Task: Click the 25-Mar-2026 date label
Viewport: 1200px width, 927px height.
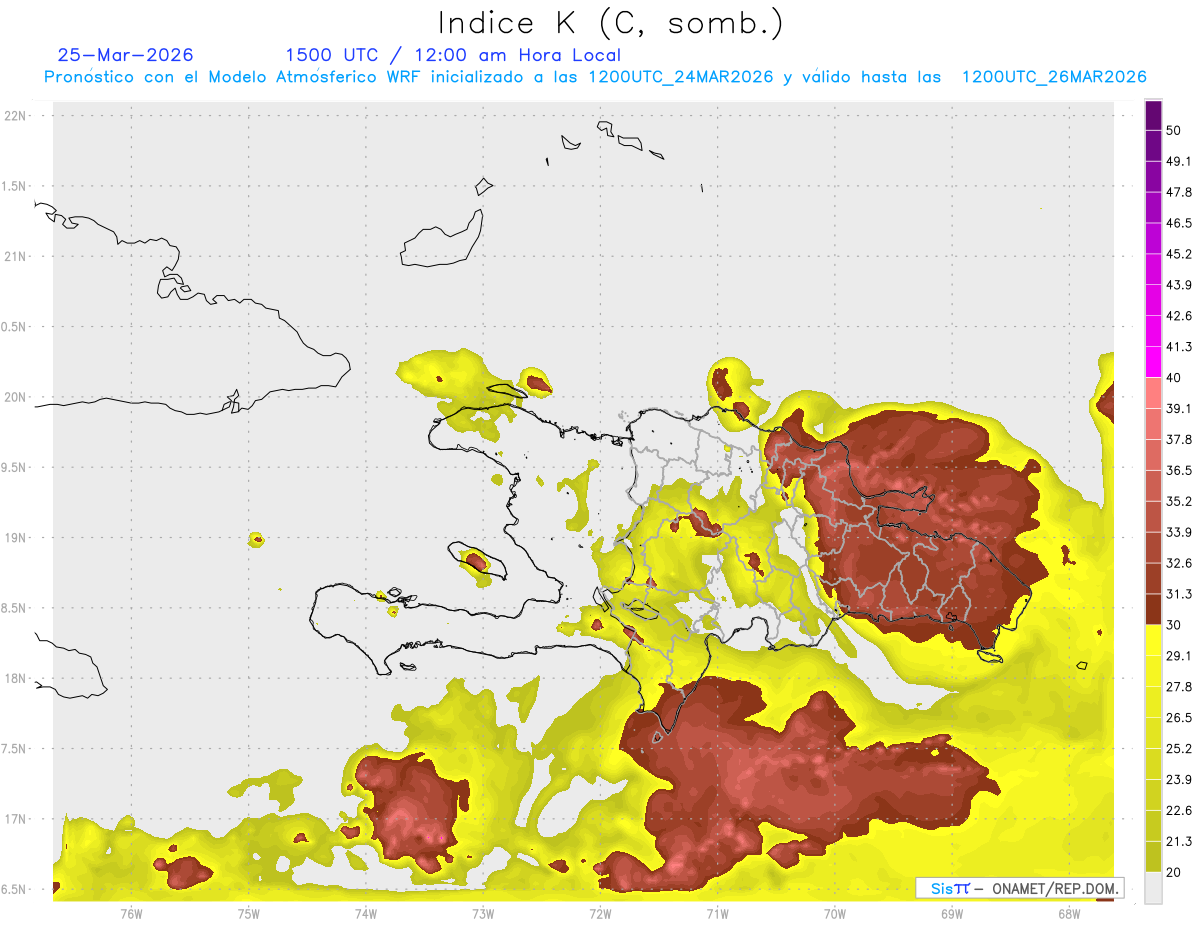Action: coord(126,55)
